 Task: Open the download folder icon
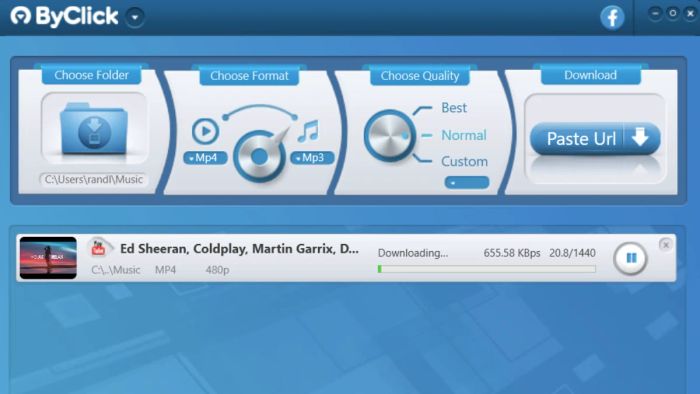pos(94,129)
